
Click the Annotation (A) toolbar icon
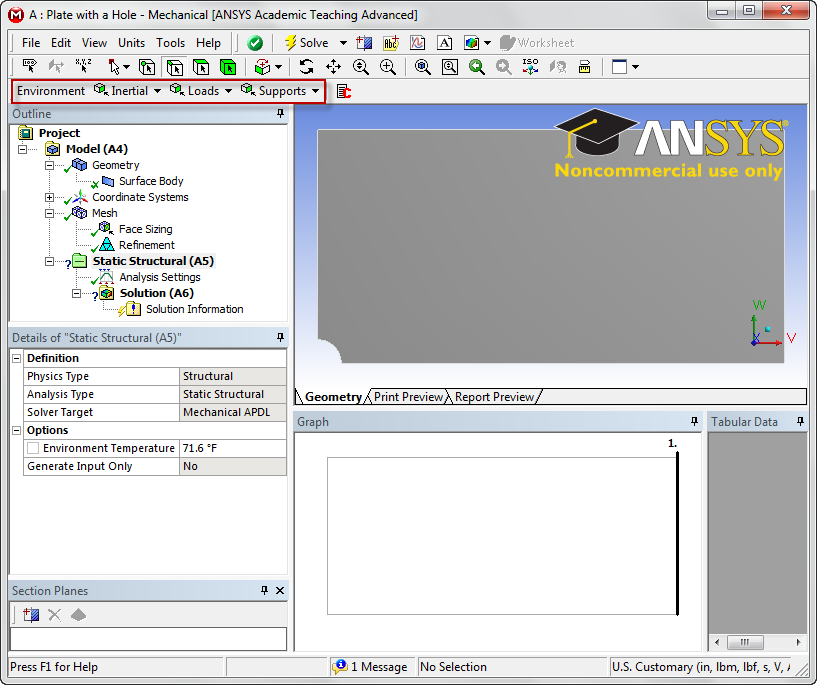click(x=444, y=43)
